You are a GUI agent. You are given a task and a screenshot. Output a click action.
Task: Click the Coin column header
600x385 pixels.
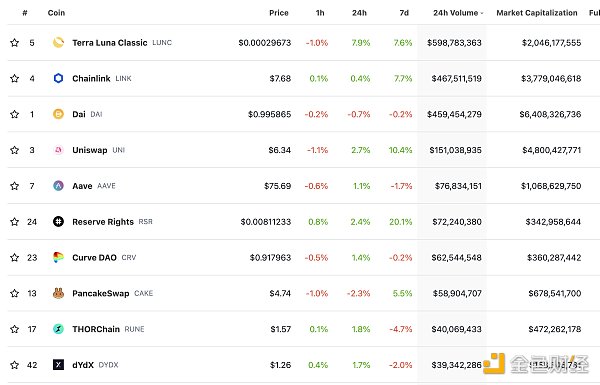pyautogui.click(x=56, y=13)
